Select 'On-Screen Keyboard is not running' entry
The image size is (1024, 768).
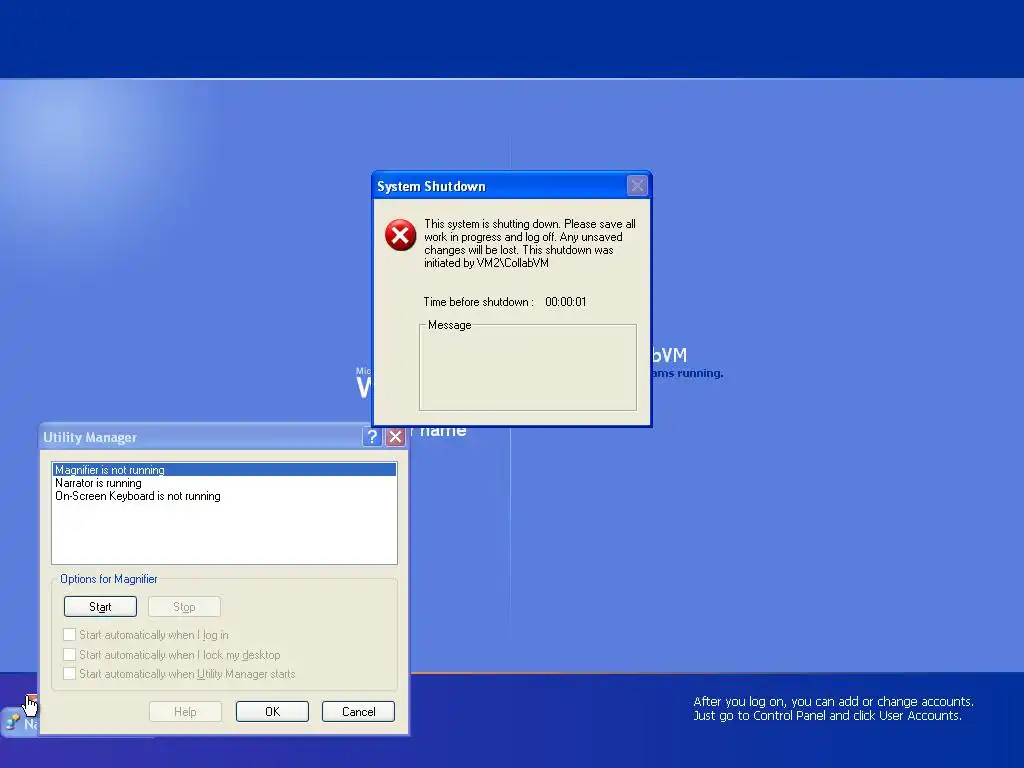(224, 496)
